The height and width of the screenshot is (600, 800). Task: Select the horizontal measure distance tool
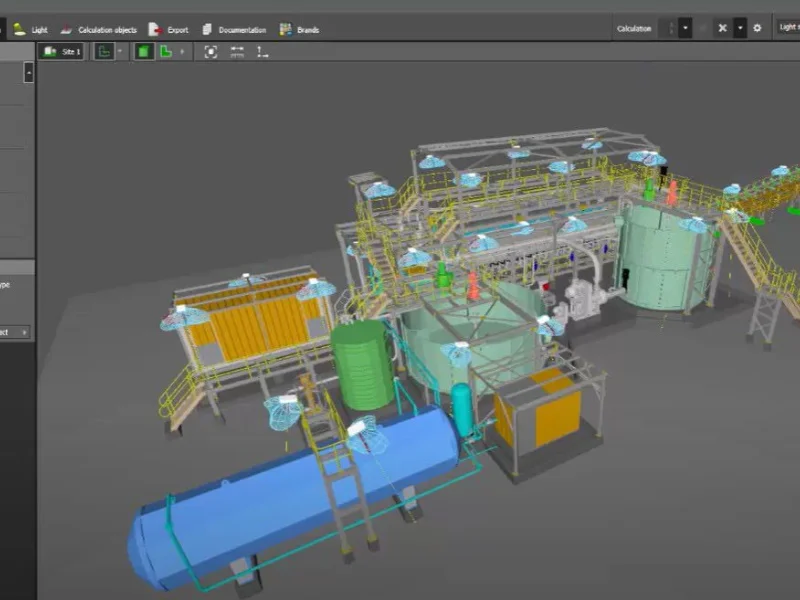pos(237,52)
